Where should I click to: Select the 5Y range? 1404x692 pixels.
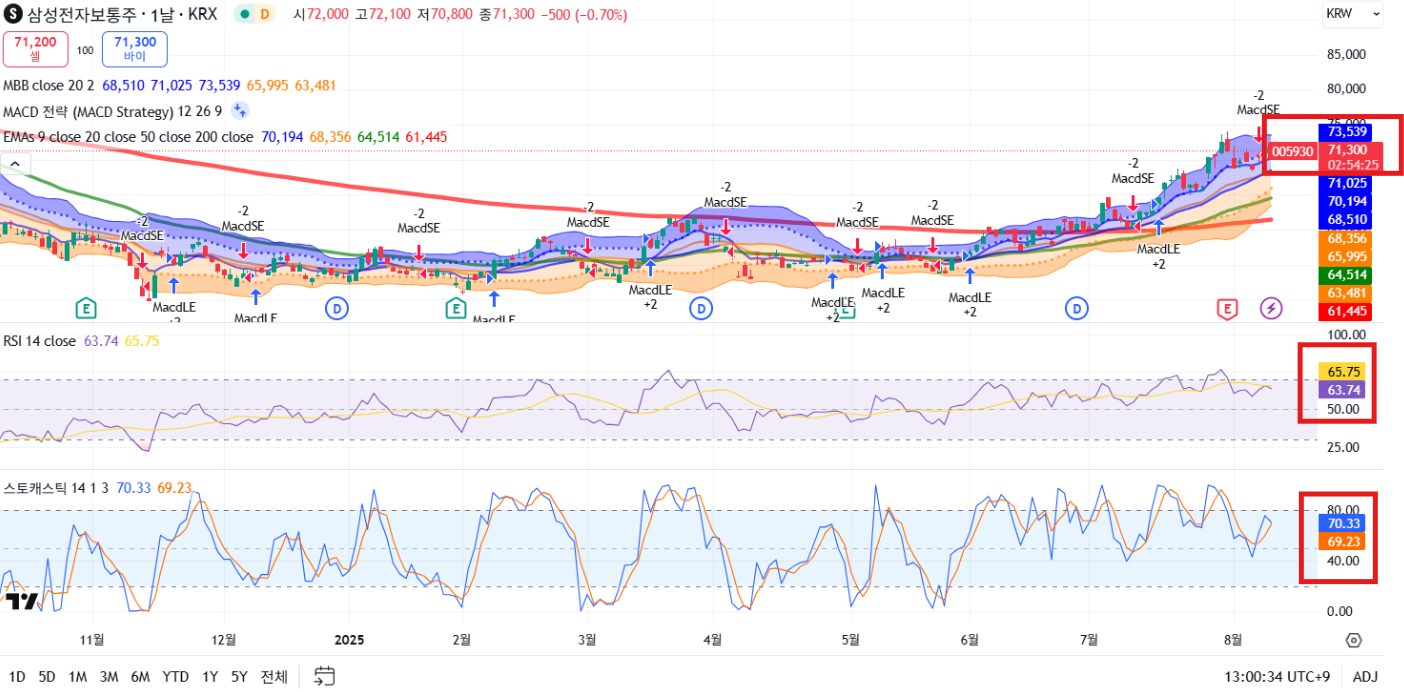239,677
